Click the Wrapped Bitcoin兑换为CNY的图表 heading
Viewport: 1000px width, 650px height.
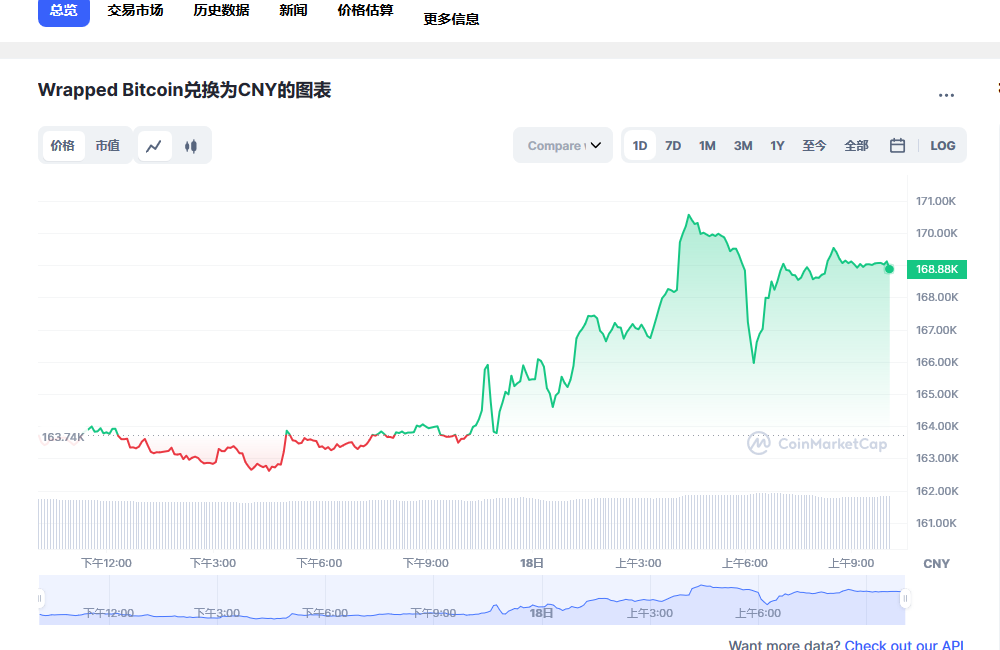[184, 90]
